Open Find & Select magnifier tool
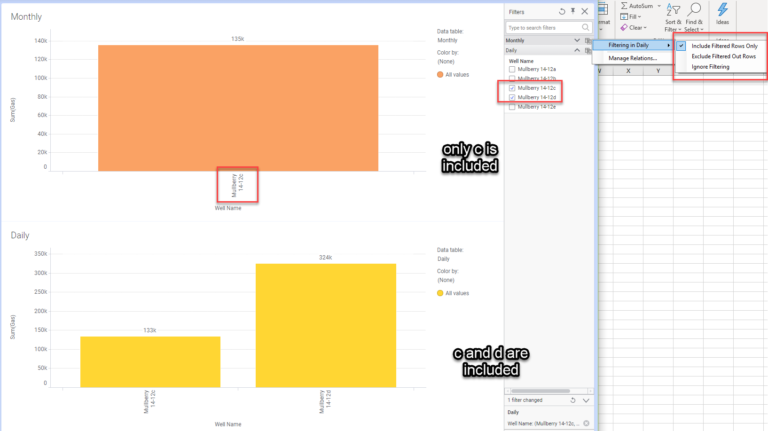The image size is (768, 431). tap(694, 10)
